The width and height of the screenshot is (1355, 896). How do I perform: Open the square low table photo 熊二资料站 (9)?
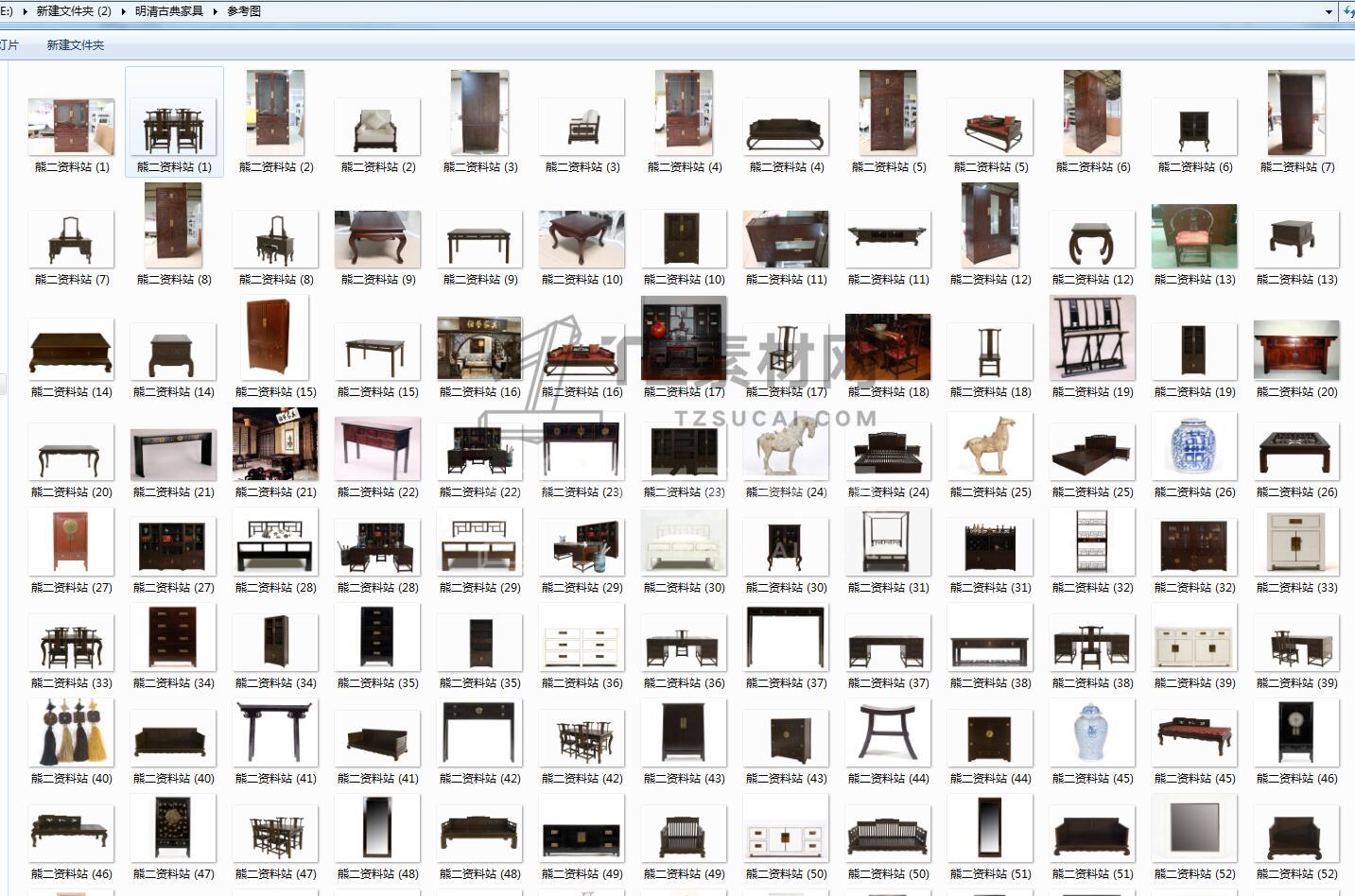[x=377, y=239]
